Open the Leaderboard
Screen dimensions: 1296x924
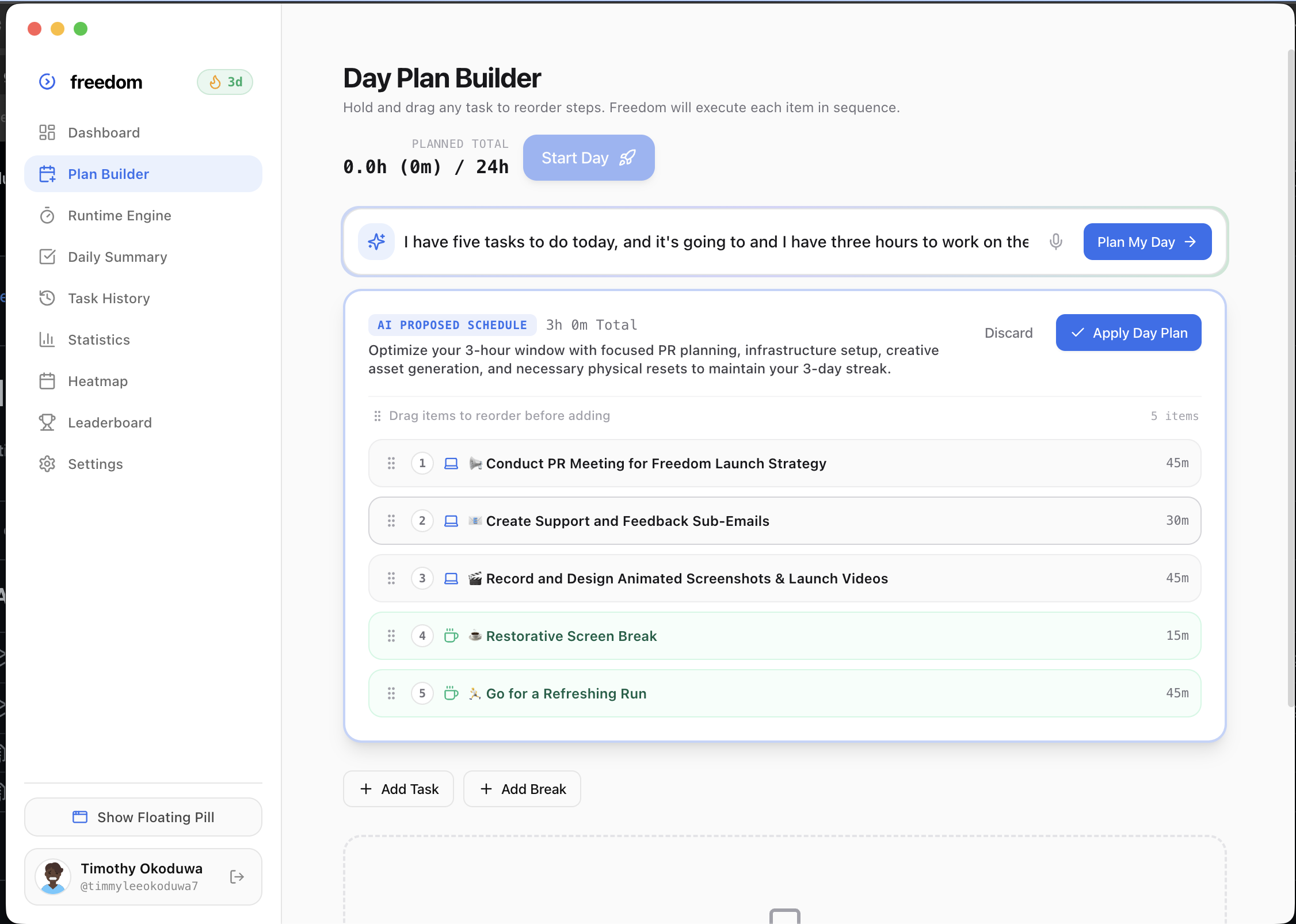coord(143,423)
